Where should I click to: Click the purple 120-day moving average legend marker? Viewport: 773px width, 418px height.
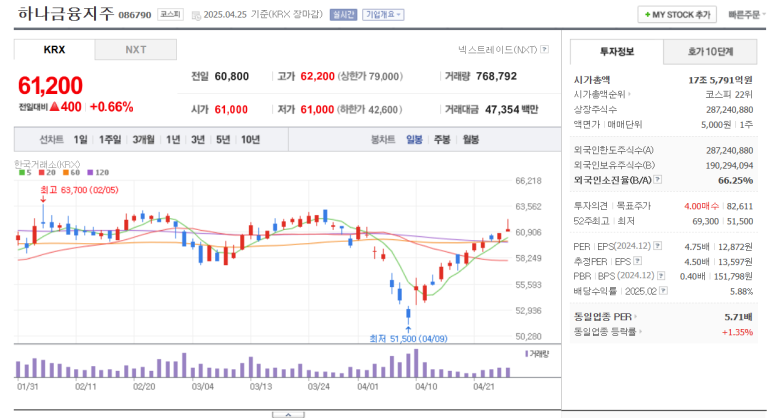pos(90,173)
